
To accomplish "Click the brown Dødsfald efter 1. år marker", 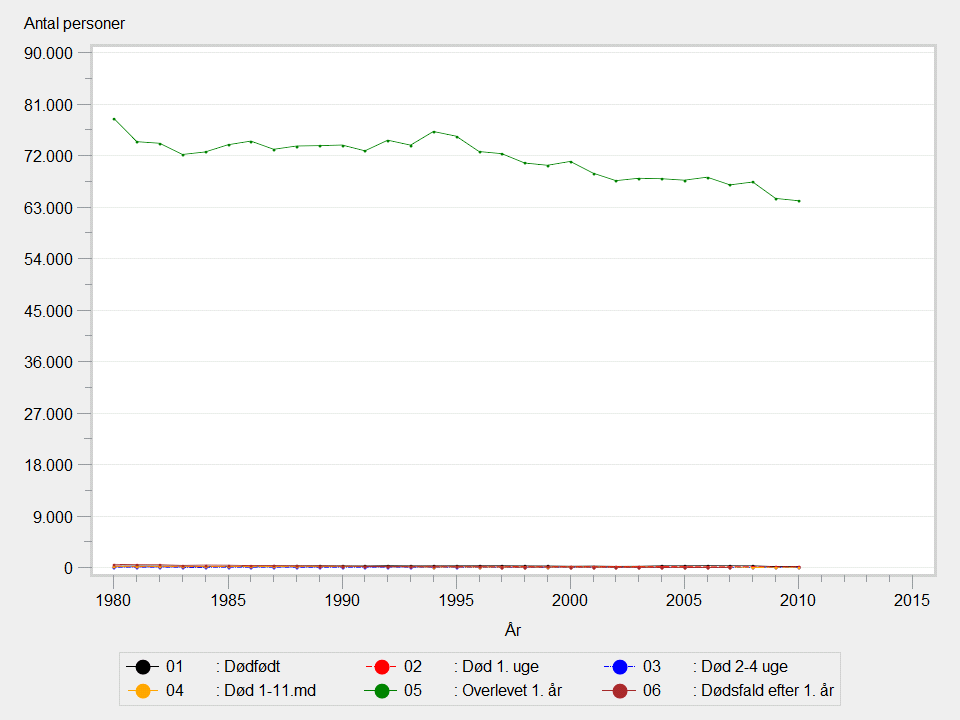I will [619, 691].
